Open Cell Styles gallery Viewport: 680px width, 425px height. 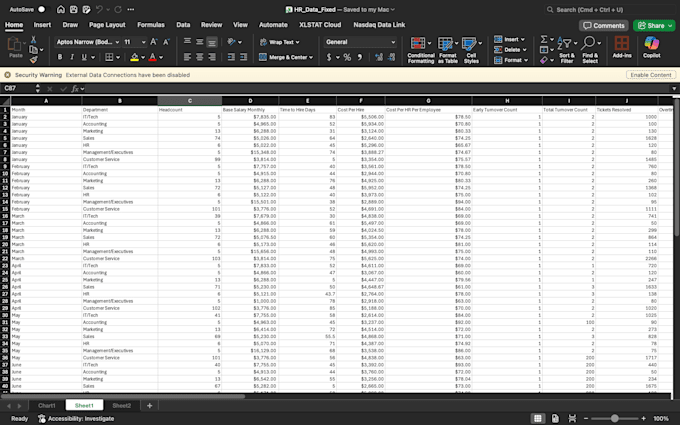pos(471,50)
